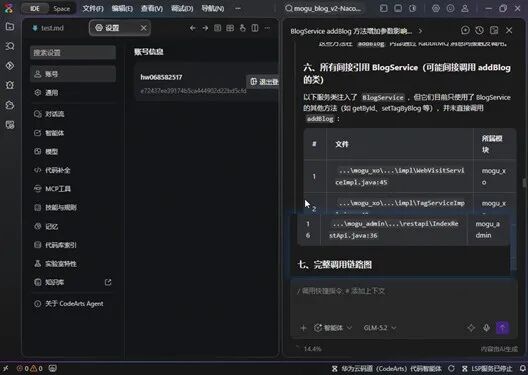Close the chat panel with the X icon
This screenshot has width=528, height=375.
(x=509, y=31)
